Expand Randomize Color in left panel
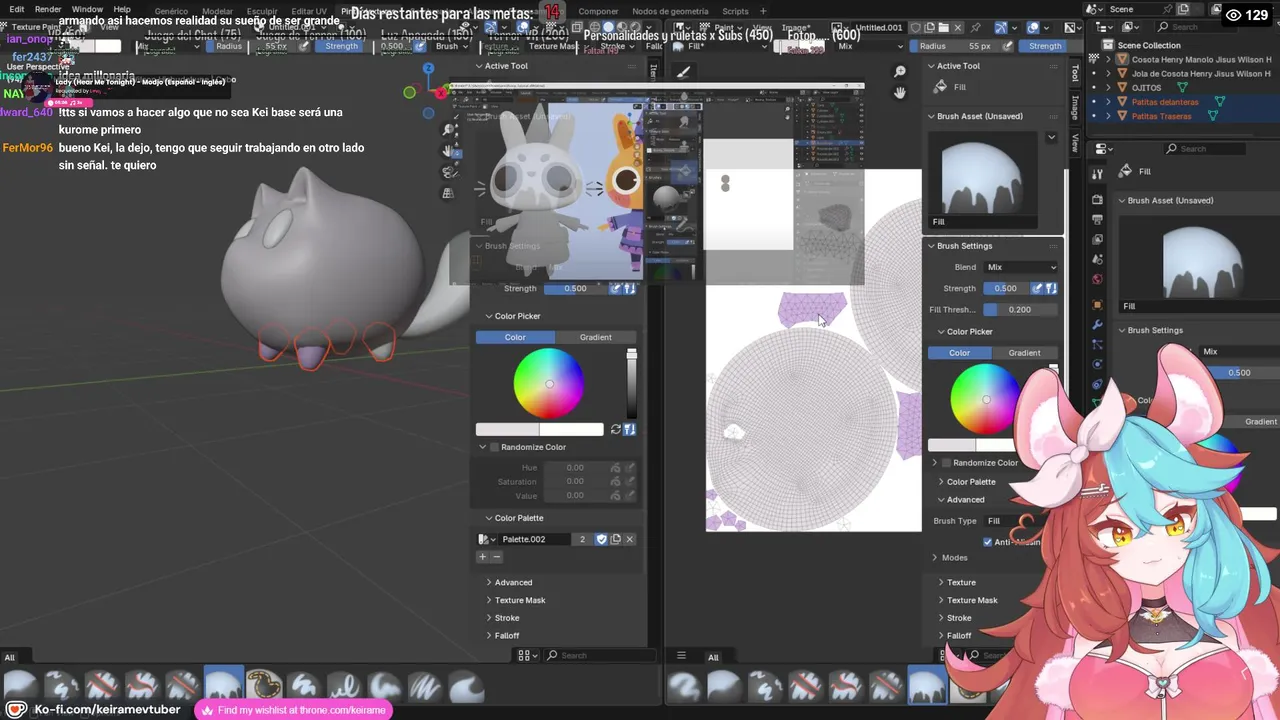The image size is (1280, 720). (x=482, y=447)
